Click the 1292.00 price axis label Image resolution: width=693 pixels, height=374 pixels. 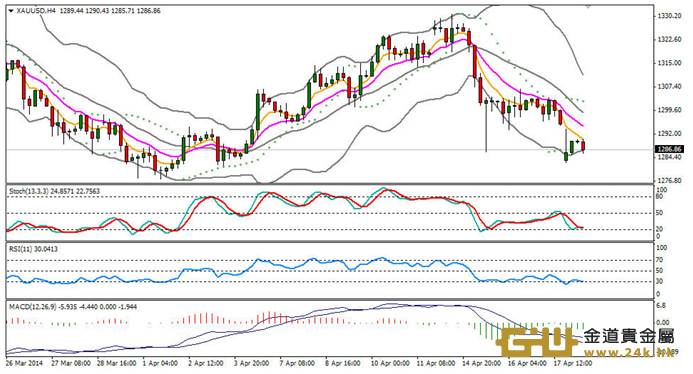point(669,133)
